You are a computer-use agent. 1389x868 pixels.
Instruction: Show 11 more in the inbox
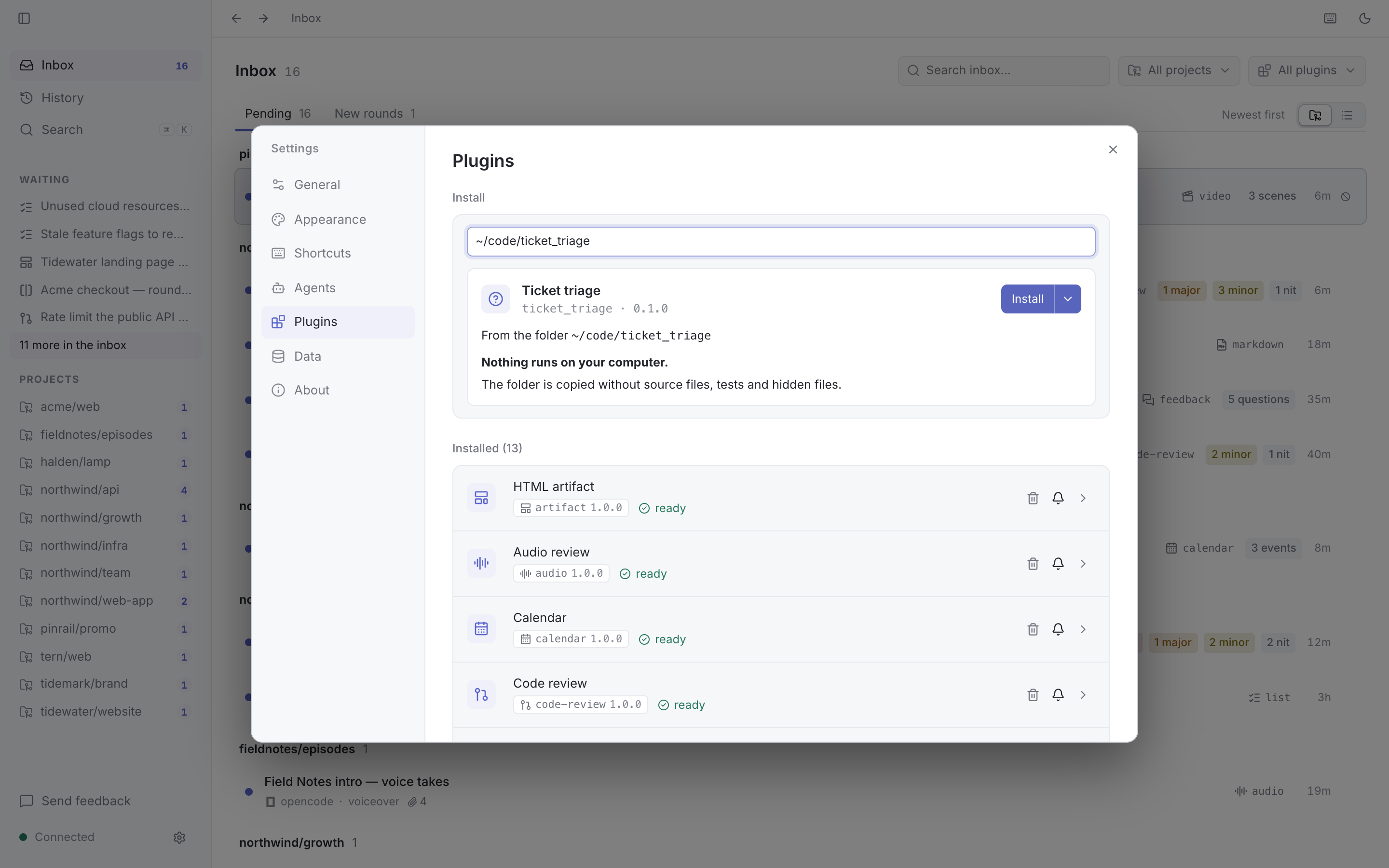[106, 345]
